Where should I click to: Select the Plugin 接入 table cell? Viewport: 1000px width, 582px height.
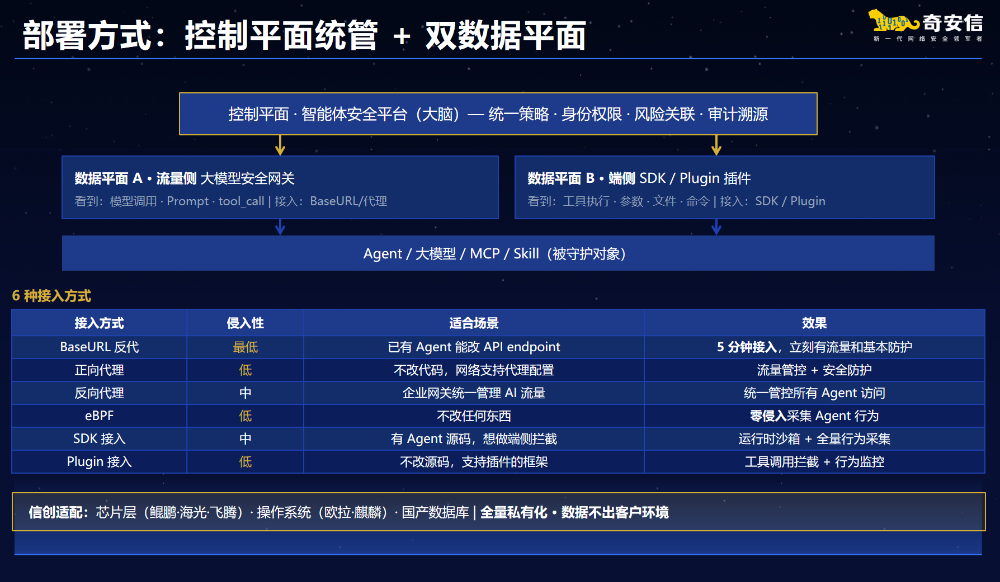tap(99, 462)
